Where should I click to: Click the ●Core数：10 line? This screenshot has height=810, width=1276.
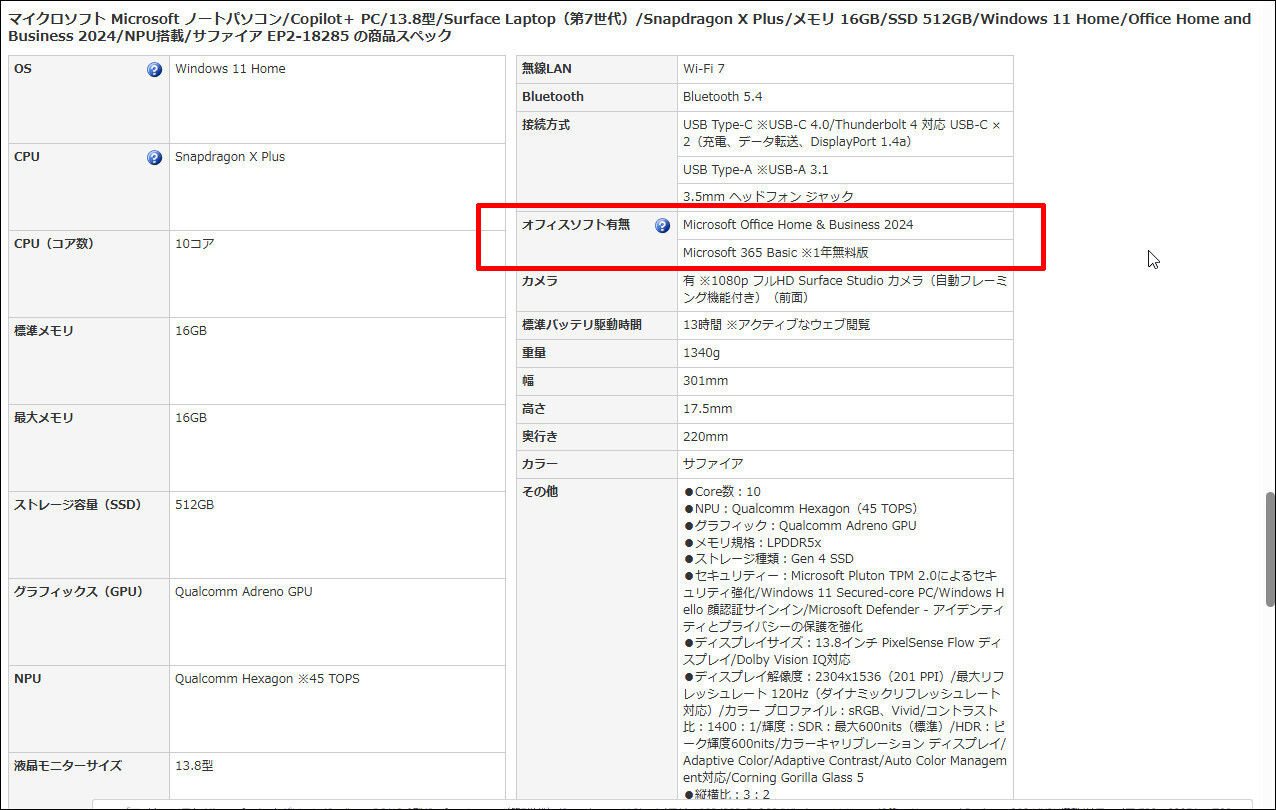(x=722, y=492)
